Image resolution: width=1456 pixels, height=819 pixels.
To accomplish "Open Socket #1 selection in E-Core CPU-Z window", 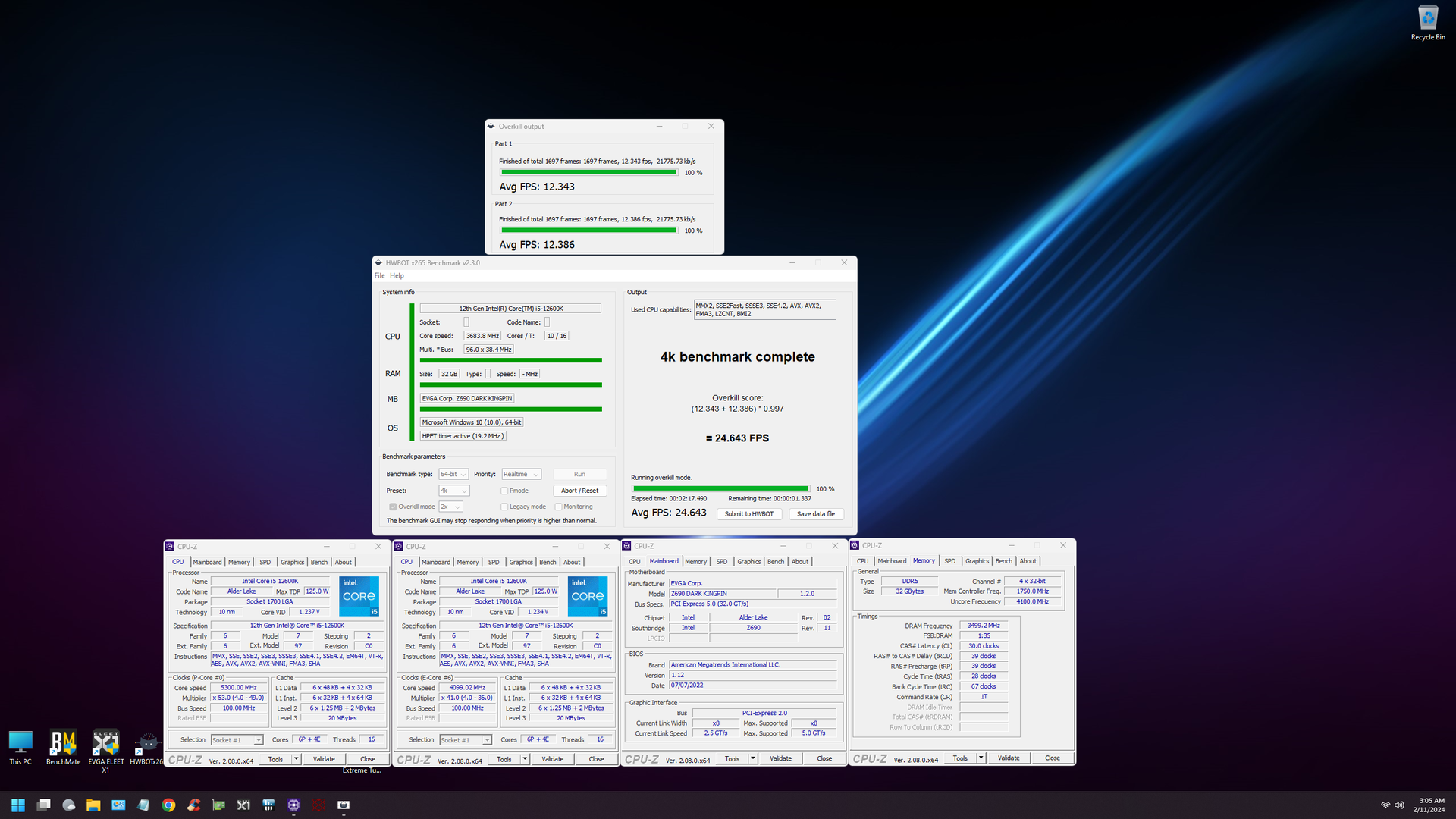I will pos(466,740).
